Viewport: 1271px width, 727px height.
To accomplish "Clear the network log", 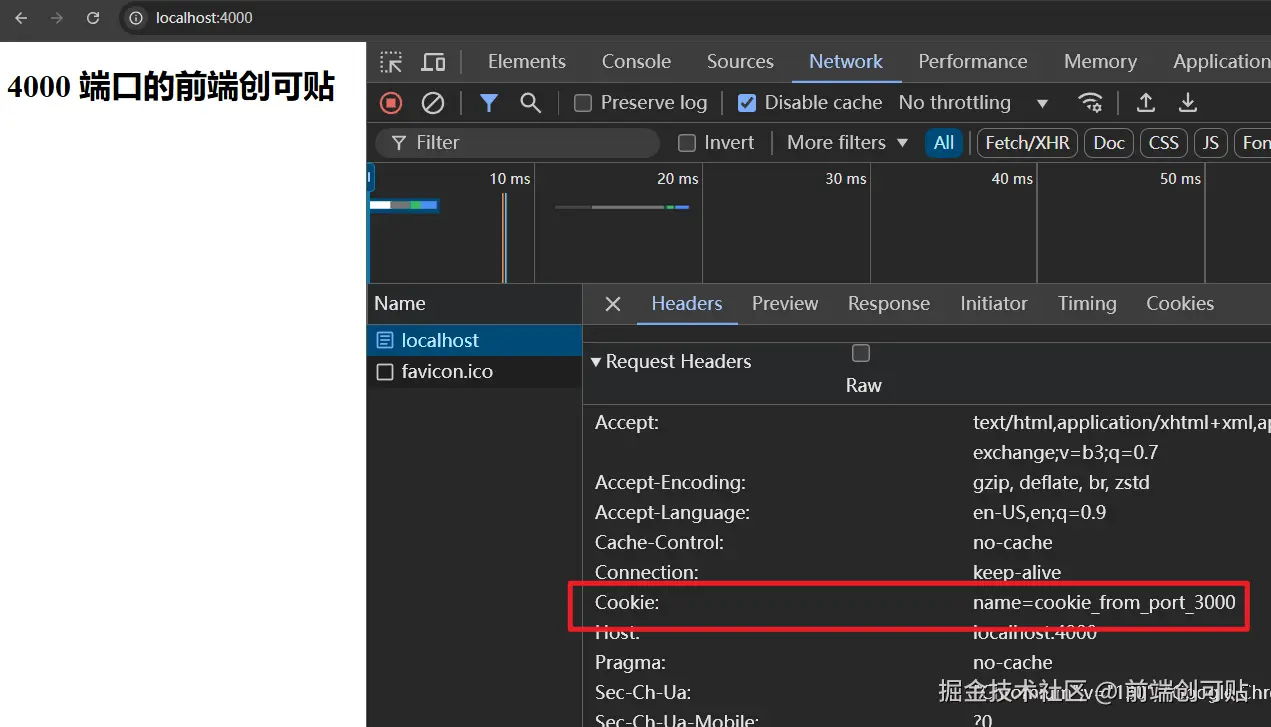I will pyautogui.click(x=432, y=103).
